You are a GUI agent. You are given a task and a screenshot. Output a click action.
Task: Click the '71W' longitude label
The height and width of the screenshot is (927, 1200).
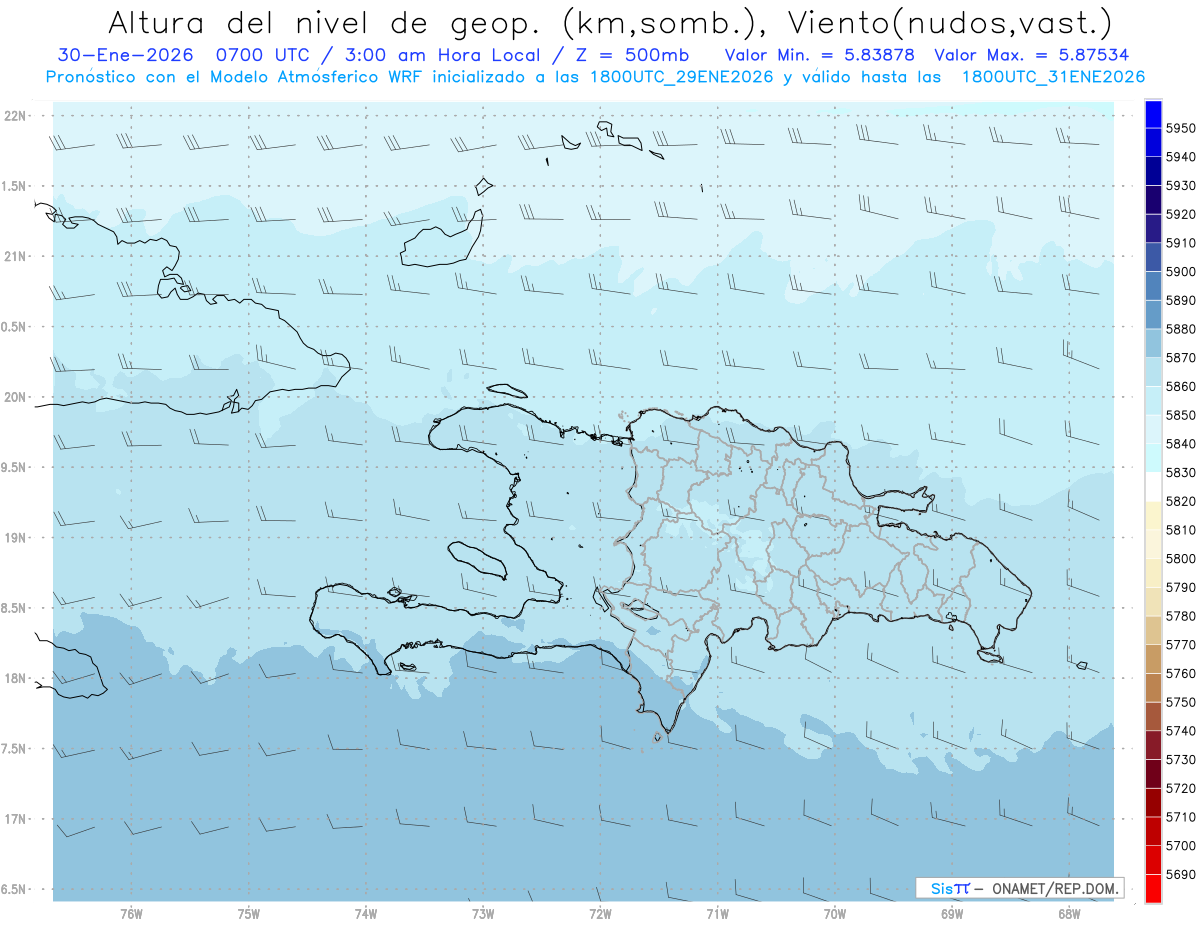point(717,913)
